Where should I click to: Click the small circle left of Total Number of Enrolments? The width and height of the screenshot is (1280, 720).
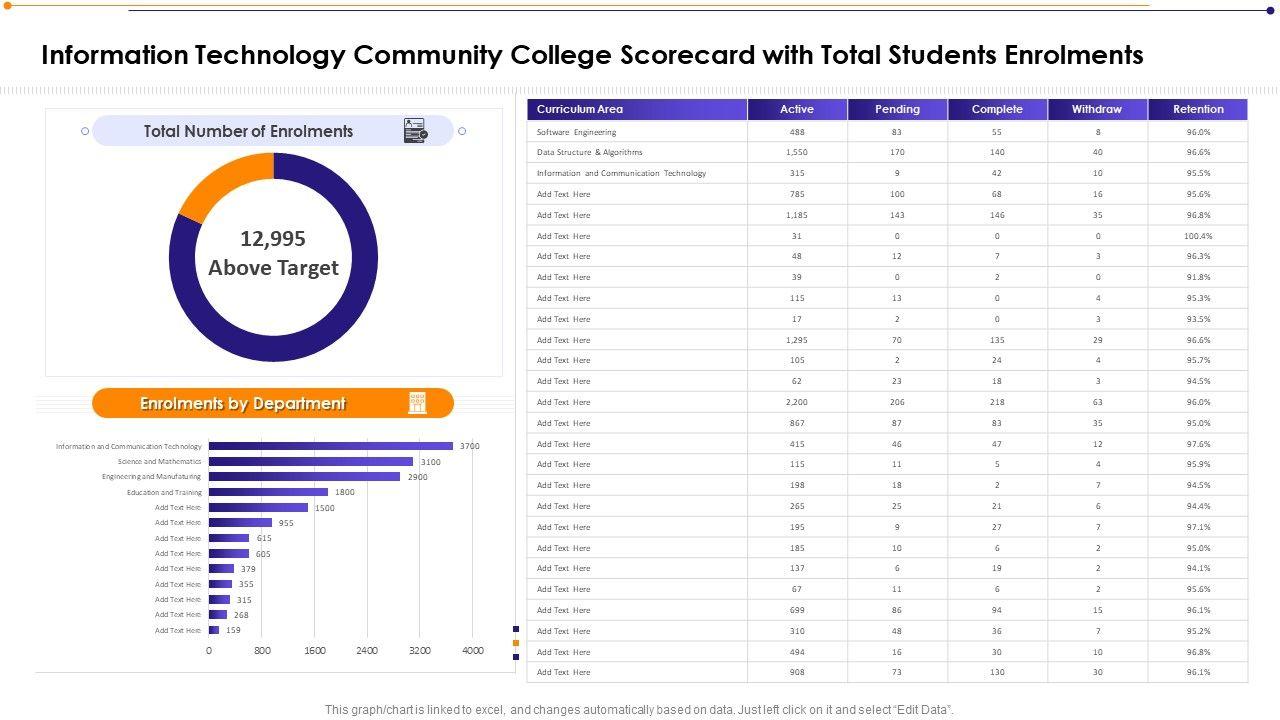coord(85,131)
